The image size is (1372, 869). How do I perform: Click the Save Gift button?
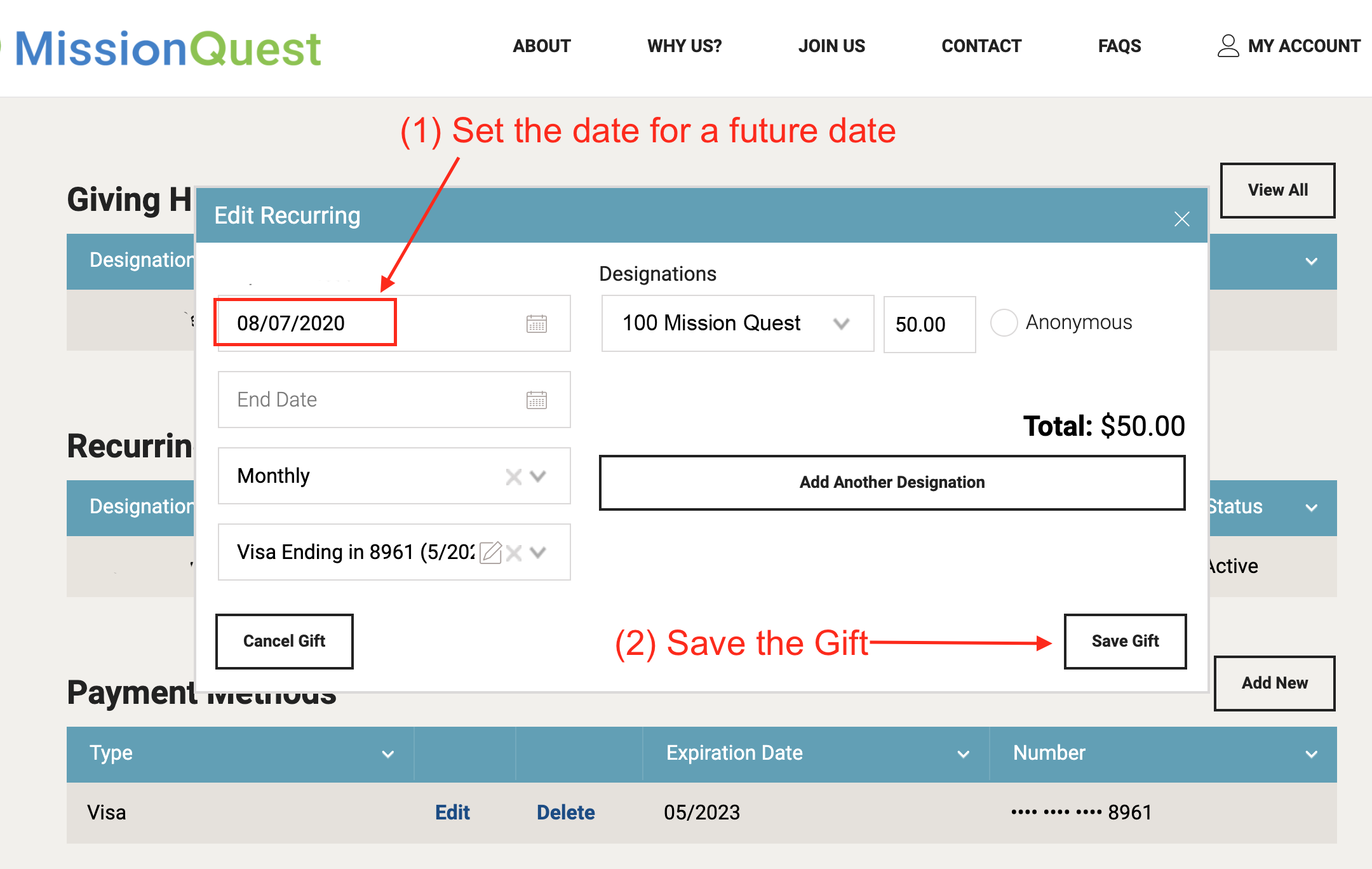pyautogui.click(x=1125, y=641)
